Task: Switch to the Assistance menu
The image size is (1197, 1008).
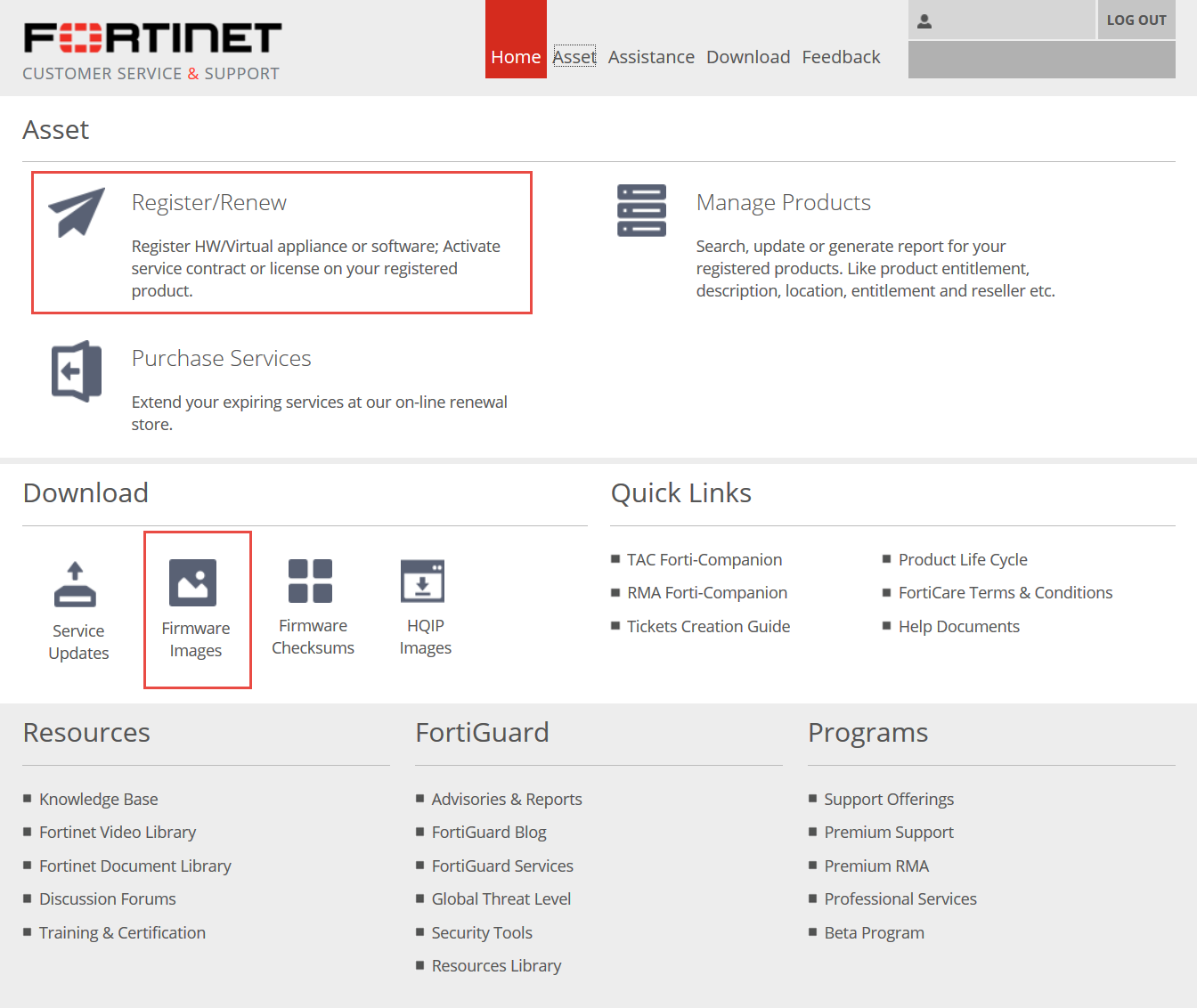Action: 651,56
